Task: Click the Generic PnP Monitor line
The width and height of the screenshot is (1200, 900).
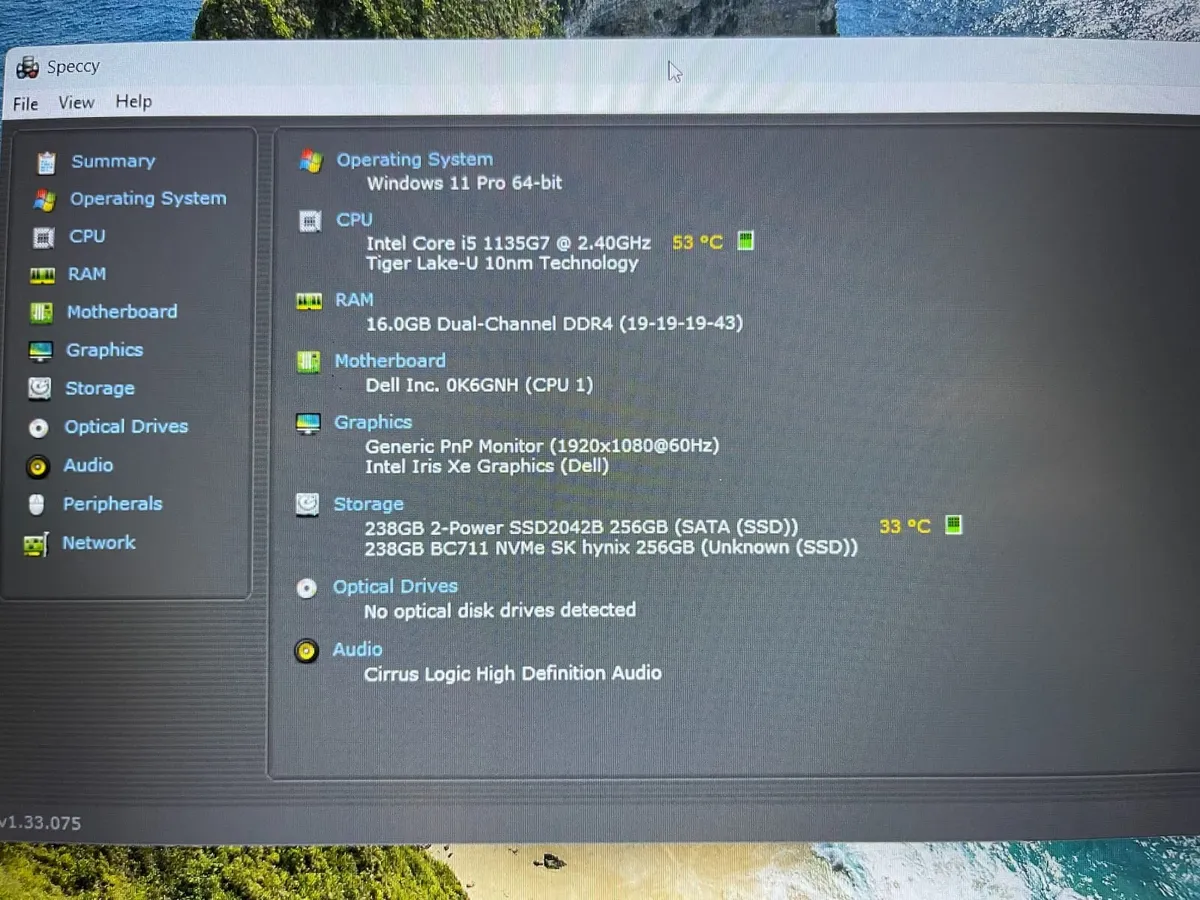Action: [x=542, y=446]
